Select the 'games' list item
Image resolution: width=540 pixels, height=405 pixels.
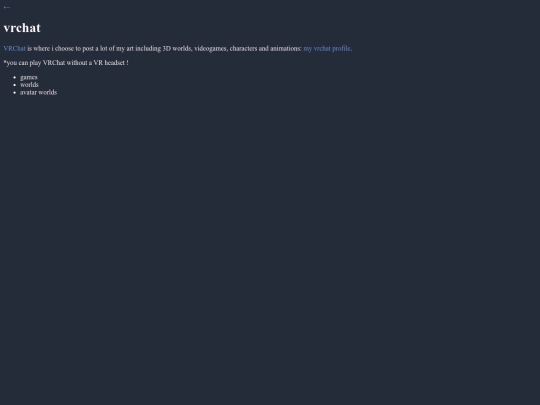click(29, 77)
